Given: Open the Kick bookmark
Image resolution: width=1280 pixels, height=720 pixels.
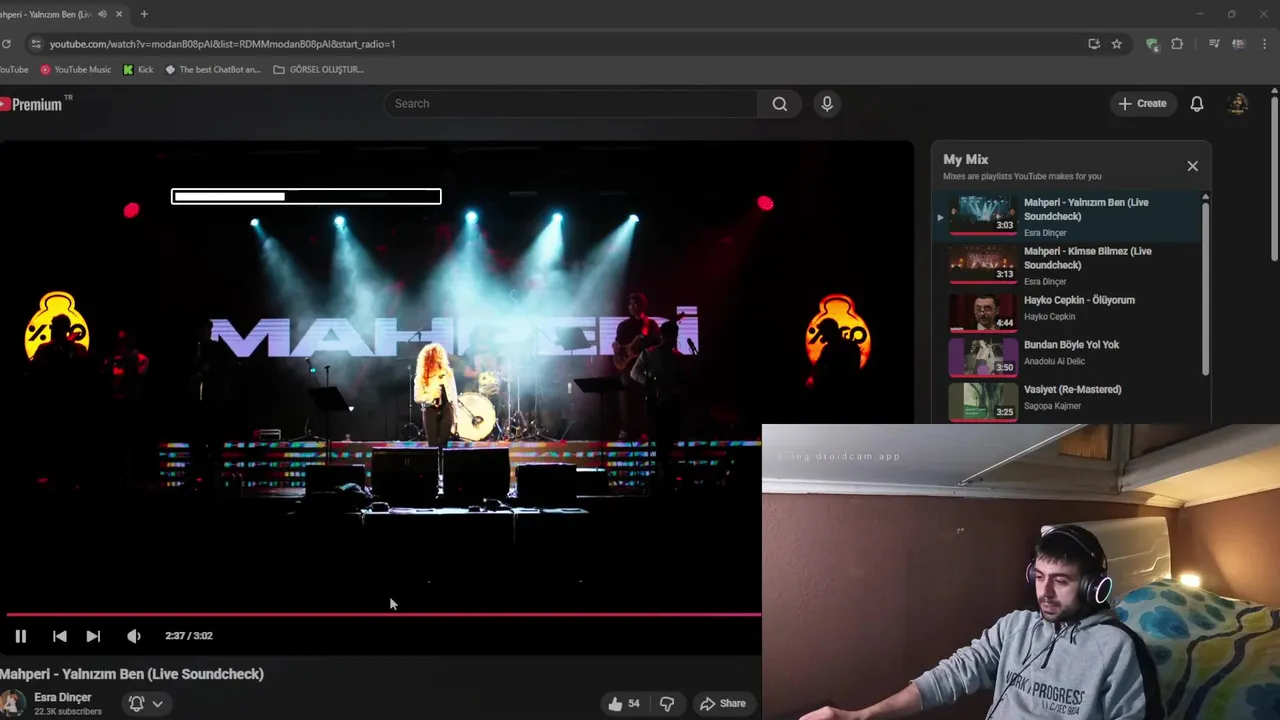Looking at the screenshot, I should (x=138, y=70).
